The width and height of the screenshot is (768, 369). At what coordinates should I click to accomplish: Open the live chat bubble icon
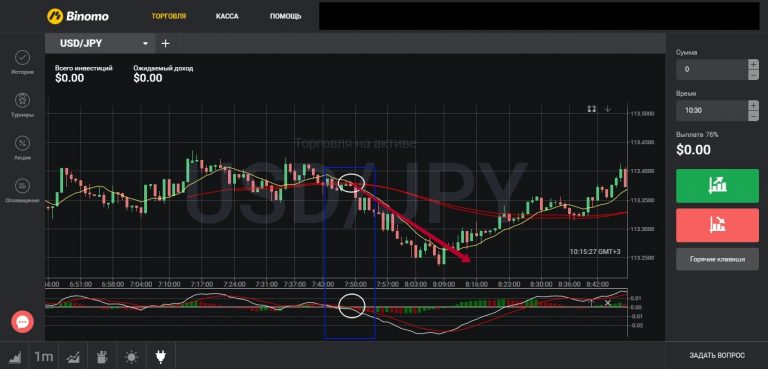(x=23, y=322)
